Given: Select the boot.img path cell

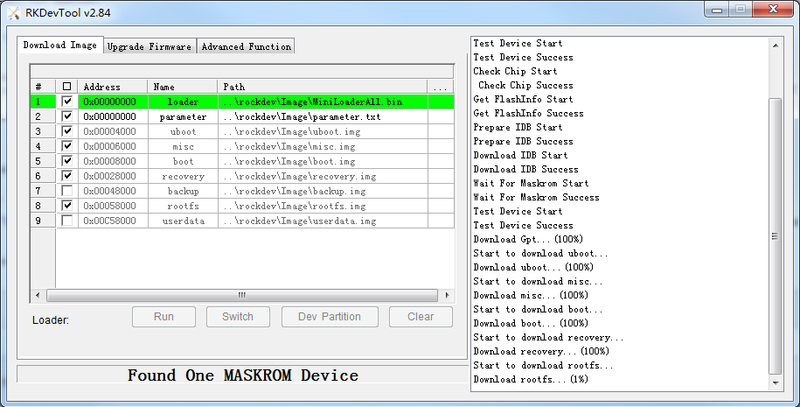Looking at the screenshot, I should (323, 161).
